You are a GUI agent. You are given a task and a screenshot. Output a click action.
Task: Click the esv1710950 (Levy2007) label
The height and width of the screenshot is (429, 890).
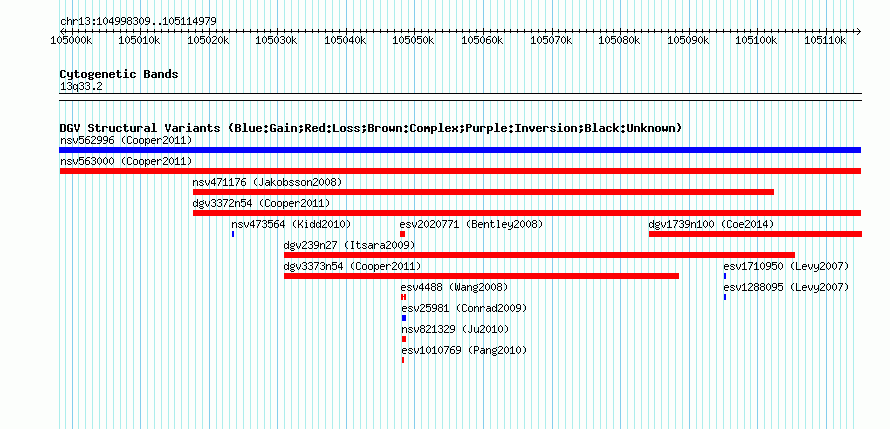(x=786, y=266)
